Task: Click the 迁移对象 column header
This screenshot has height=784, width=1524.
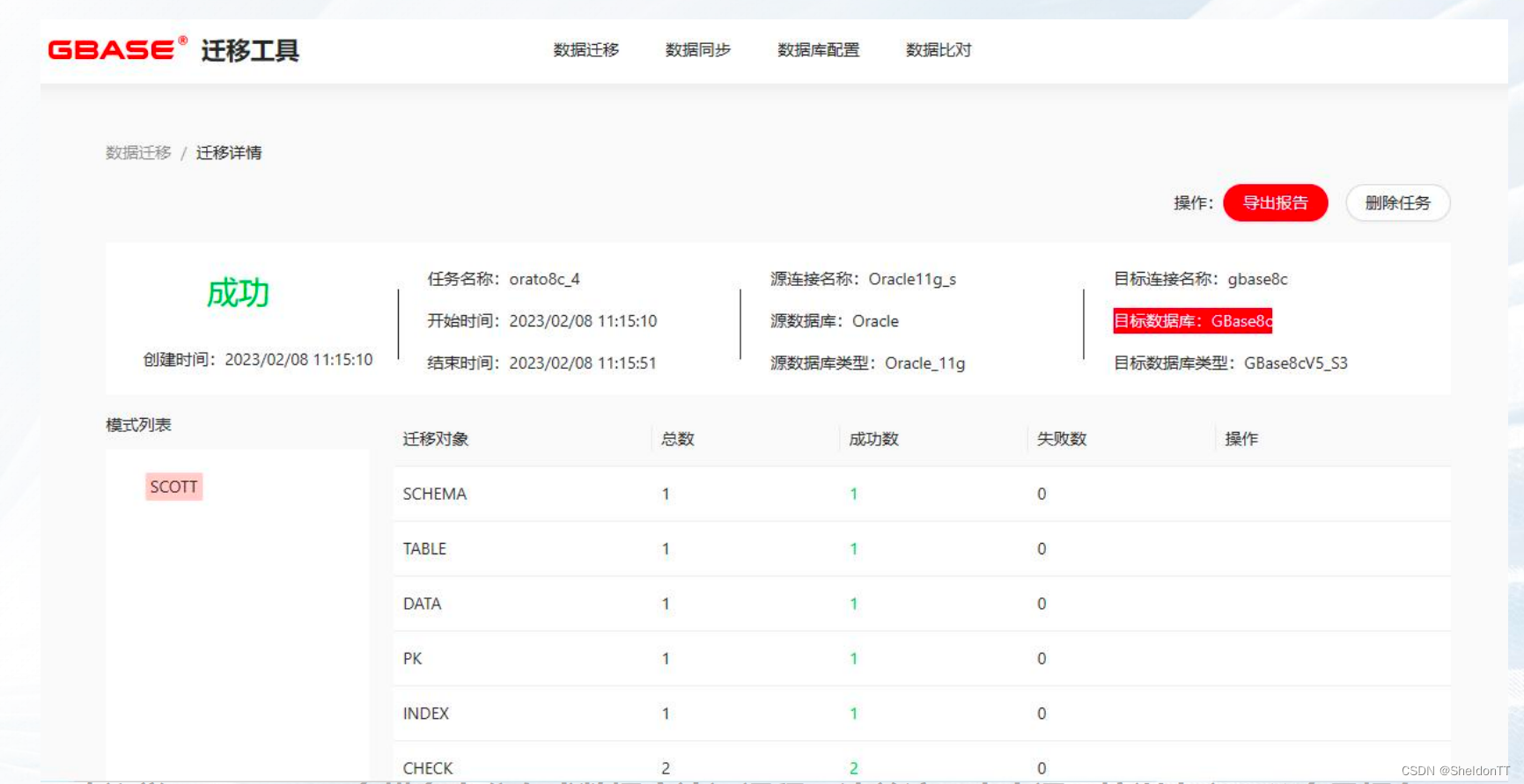Action: coord(436,439)
